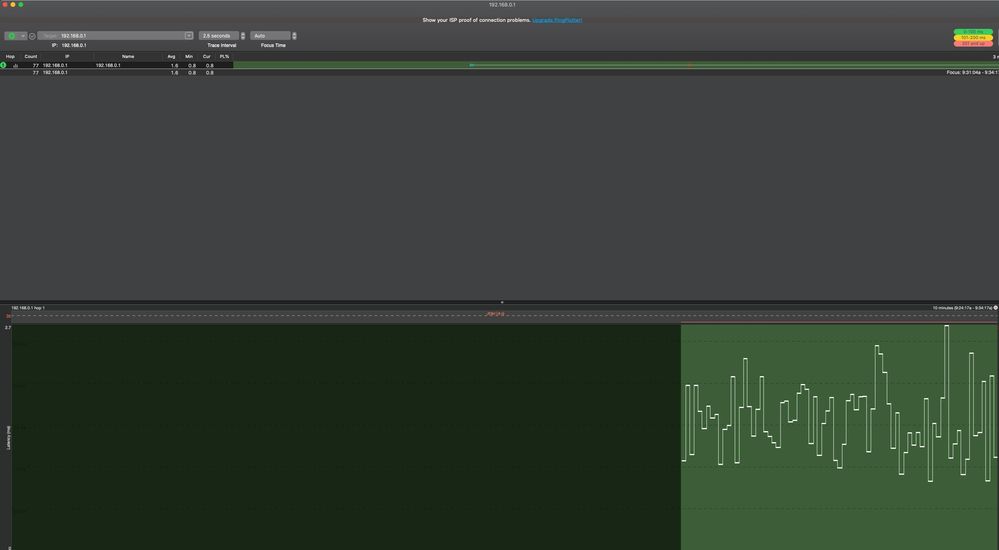Sort by the Hop column header
The width and height of the screenshot is (999, 550).
point(10,56)
